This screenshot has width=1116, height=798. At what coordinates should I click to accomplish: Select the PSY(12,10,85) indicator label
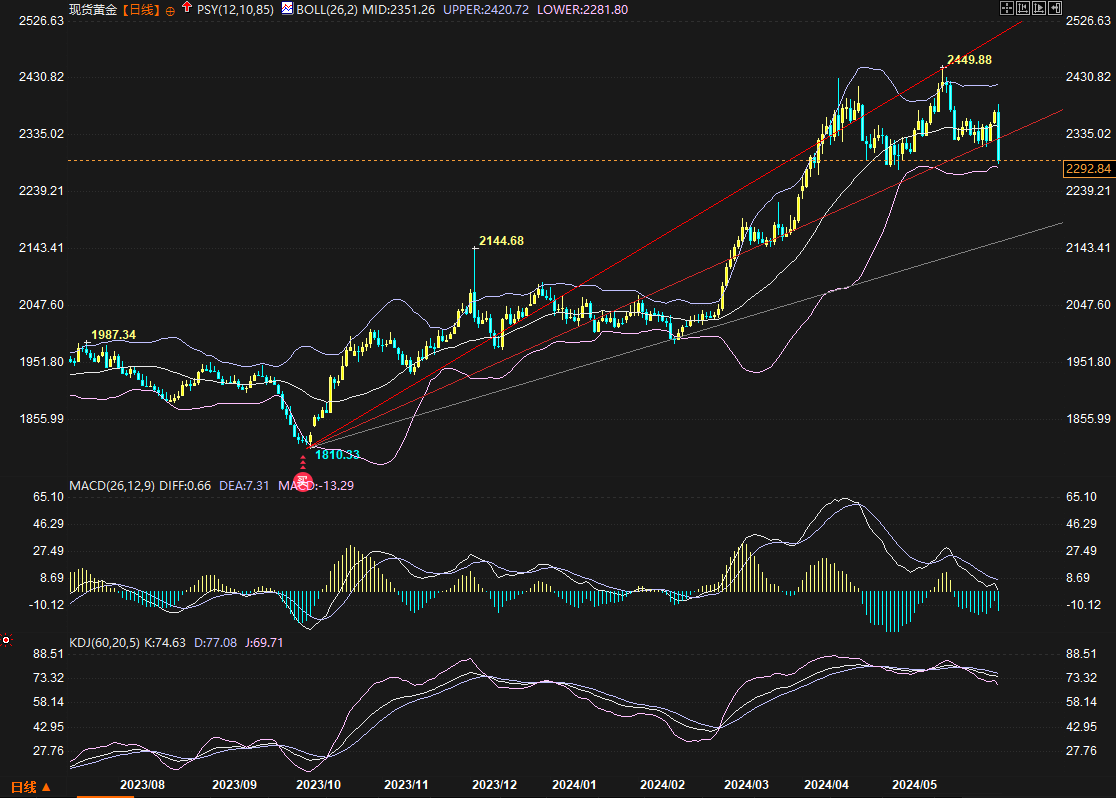[x=232, y=9]
